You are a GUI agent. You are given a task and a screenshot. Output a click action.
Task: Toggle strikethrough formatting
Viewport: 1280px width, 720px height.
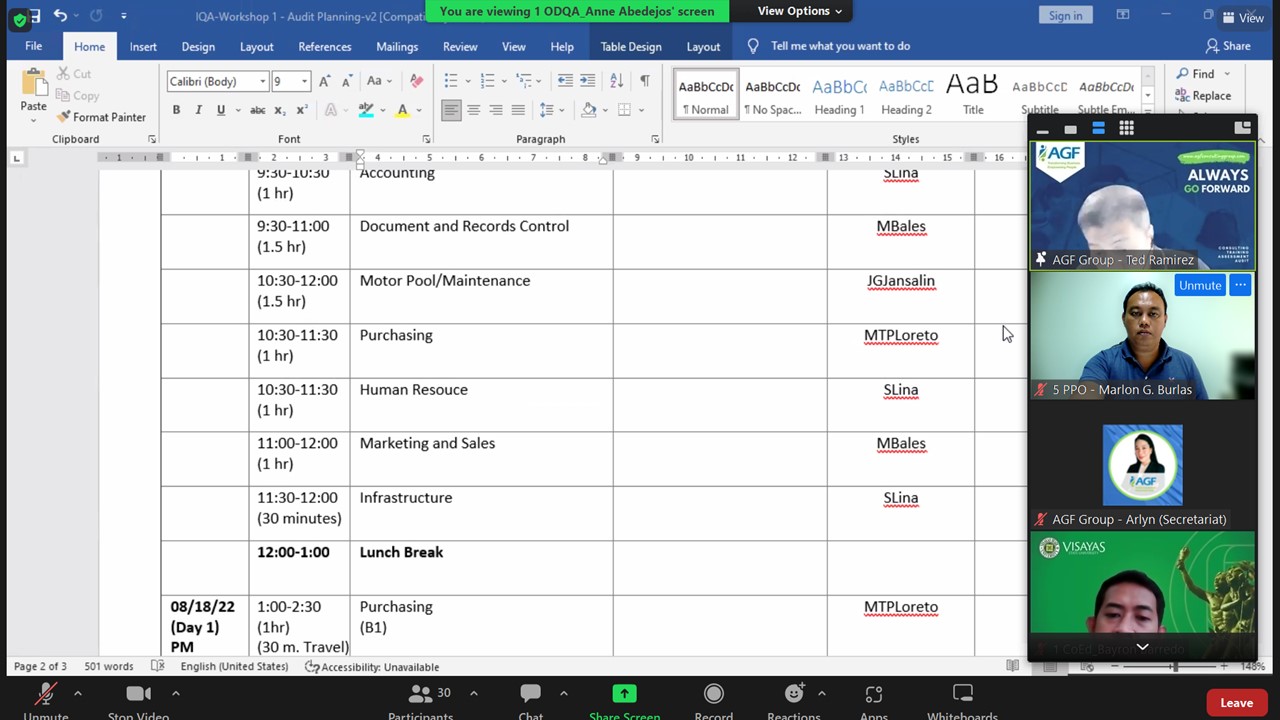coord(257,110)
